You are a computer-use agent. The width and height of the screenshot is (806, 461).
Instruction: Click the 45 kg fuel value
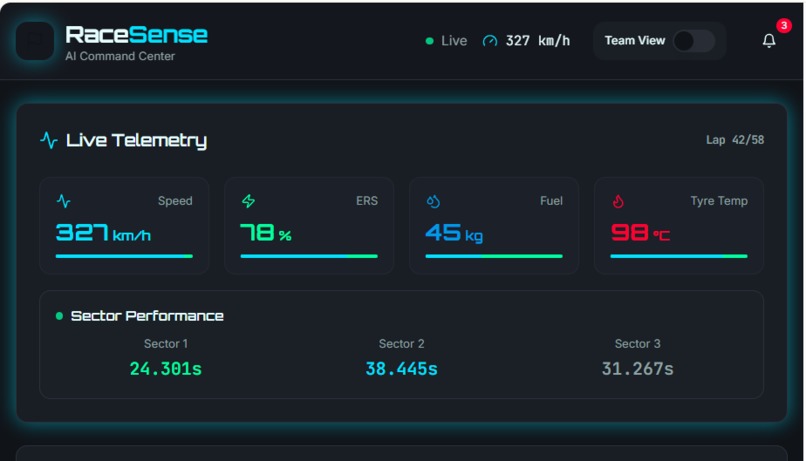(454, 233)
